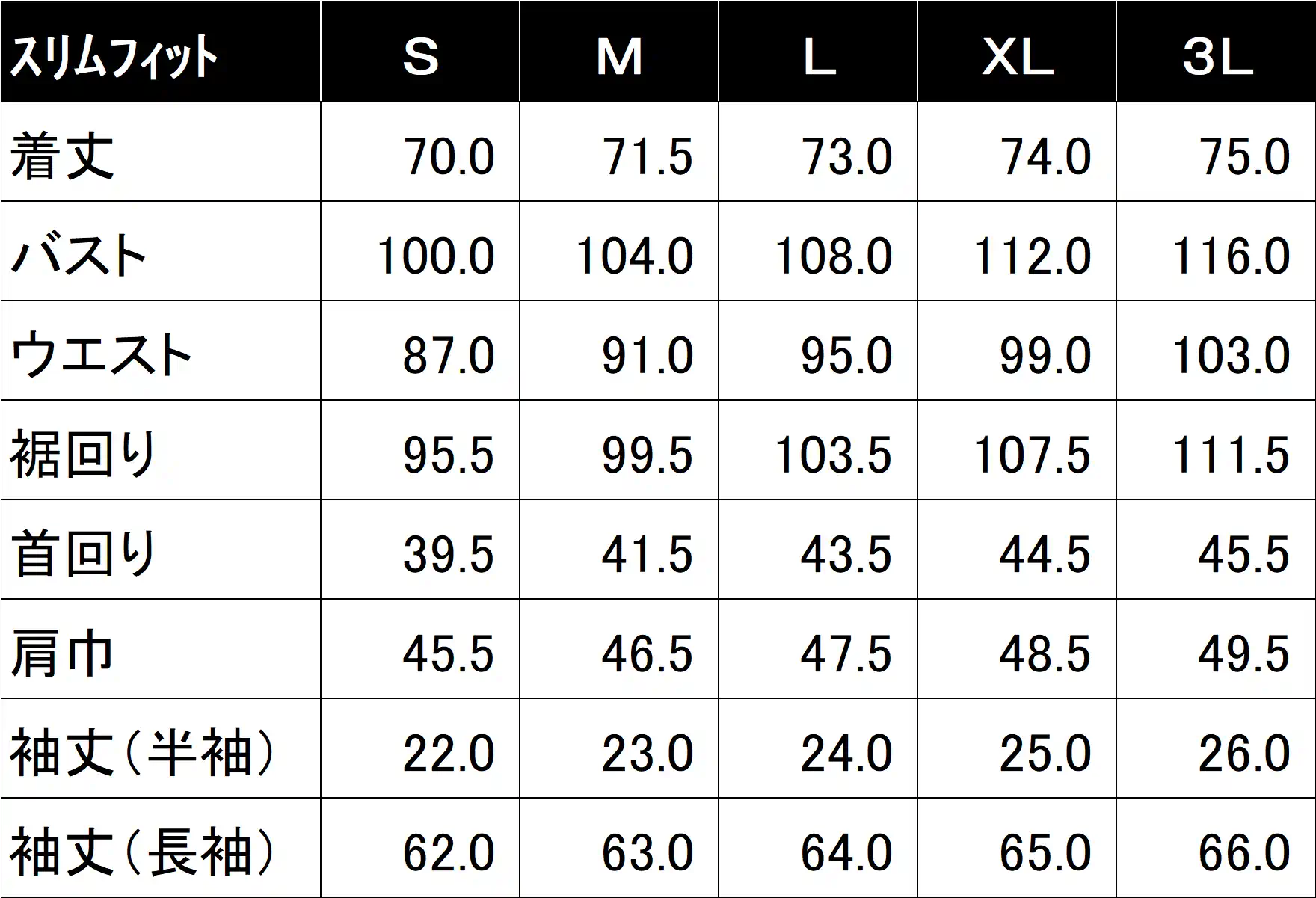
Task: Click the 首回り row label
Action: [x=161, y=550]
